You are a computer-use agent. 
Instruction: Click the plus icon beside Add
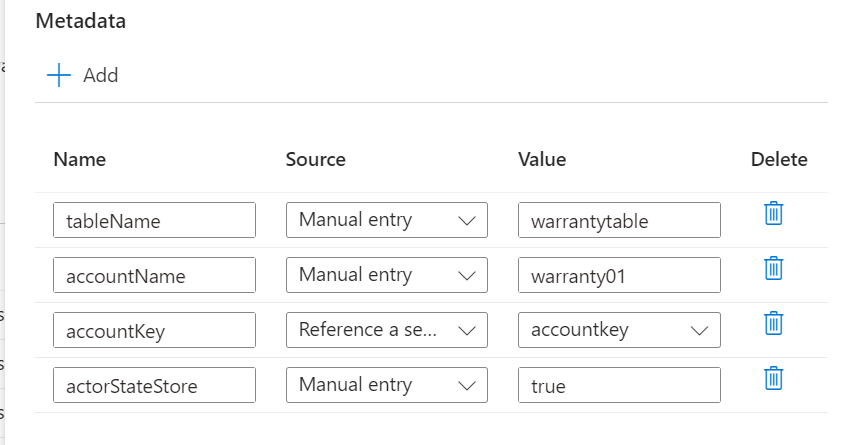click(58, 75)
